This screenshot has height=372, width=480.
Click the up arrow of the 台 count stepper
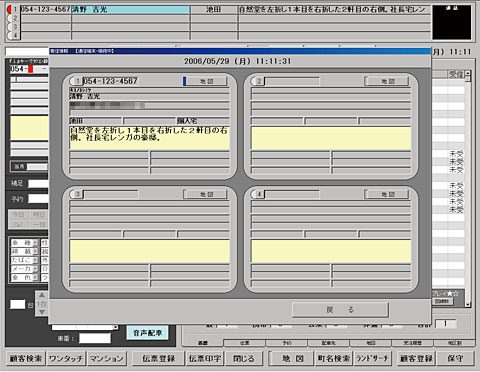(x=42, y=295)
